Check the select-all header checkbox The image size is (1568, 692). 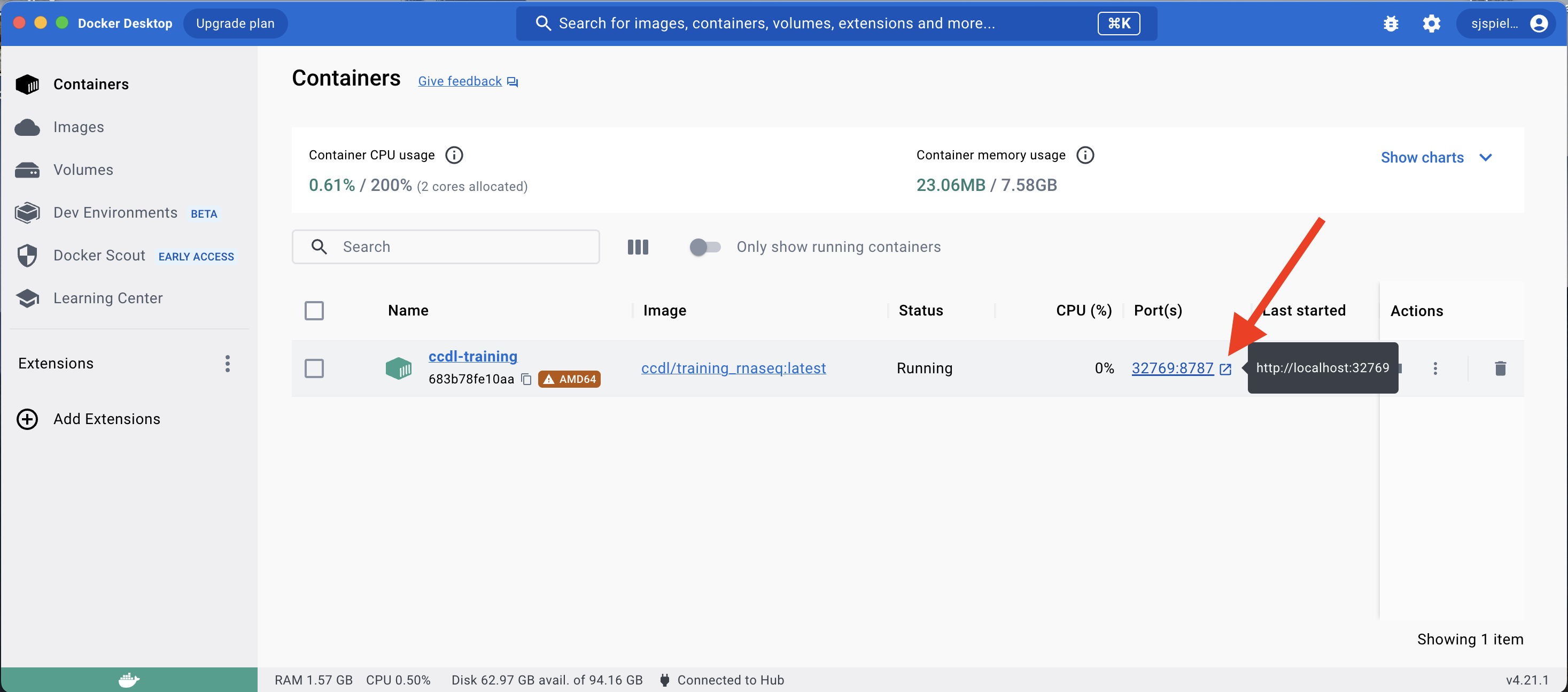314,311
